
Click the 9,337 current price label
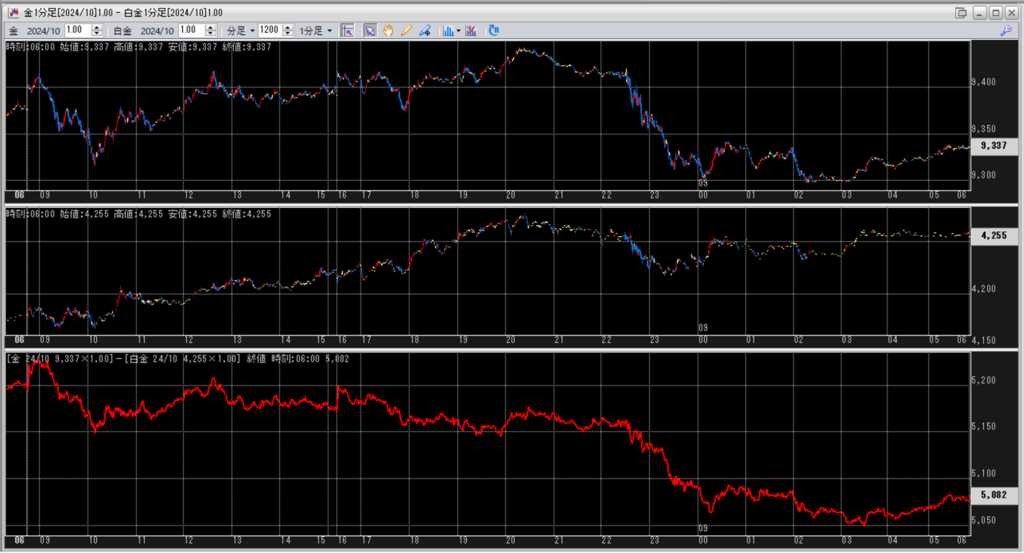click(993, 146)
